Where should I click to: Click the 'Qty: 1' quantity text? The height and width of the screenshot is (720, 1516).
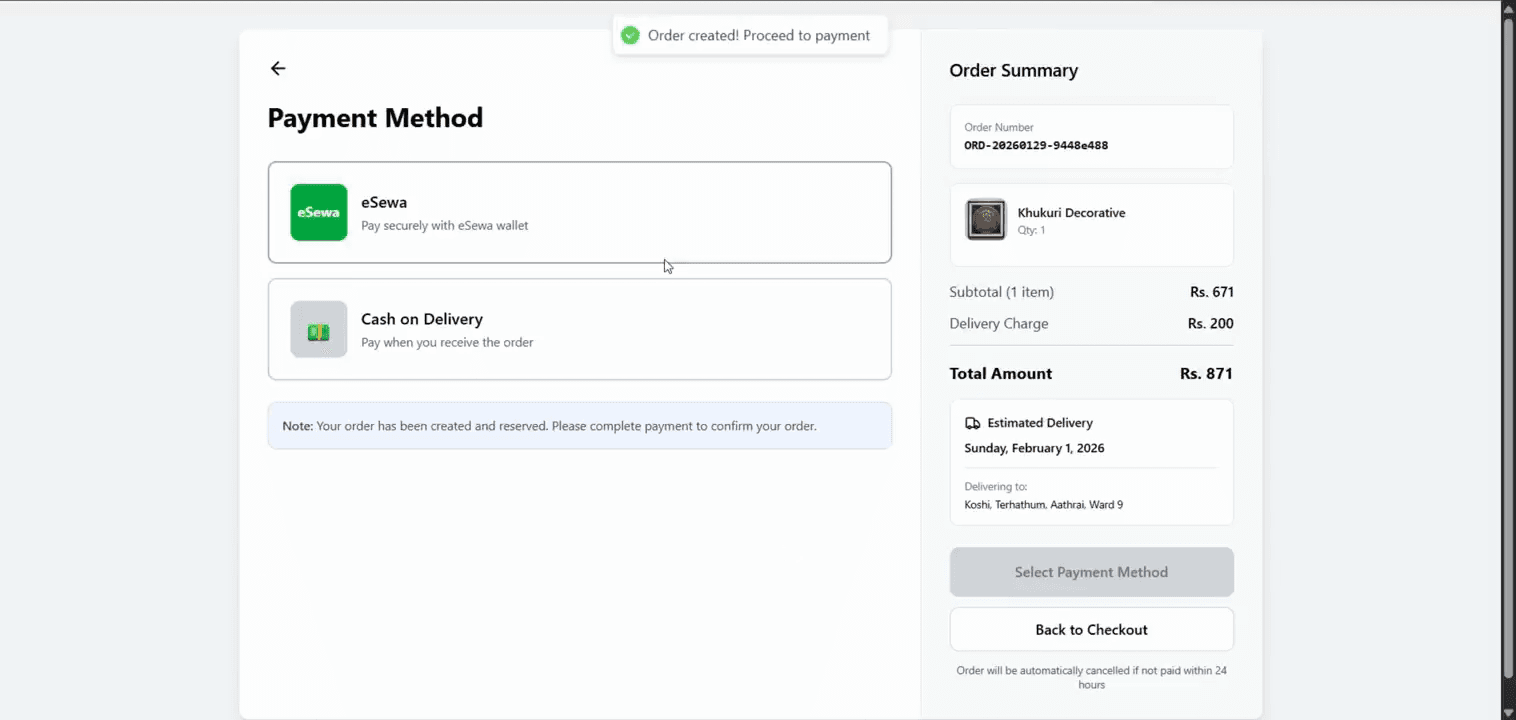point(1031,230)
